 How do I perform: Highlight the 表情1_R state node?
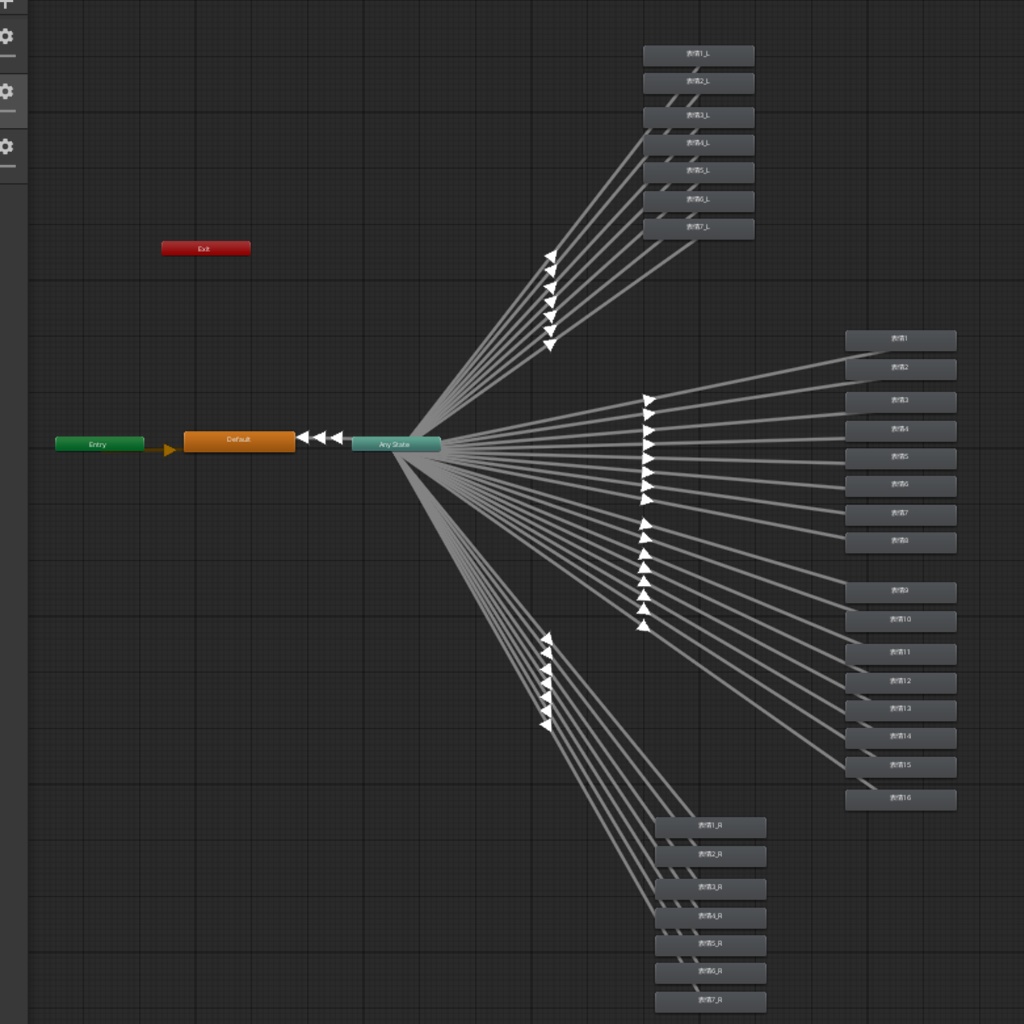click(710, 827)
